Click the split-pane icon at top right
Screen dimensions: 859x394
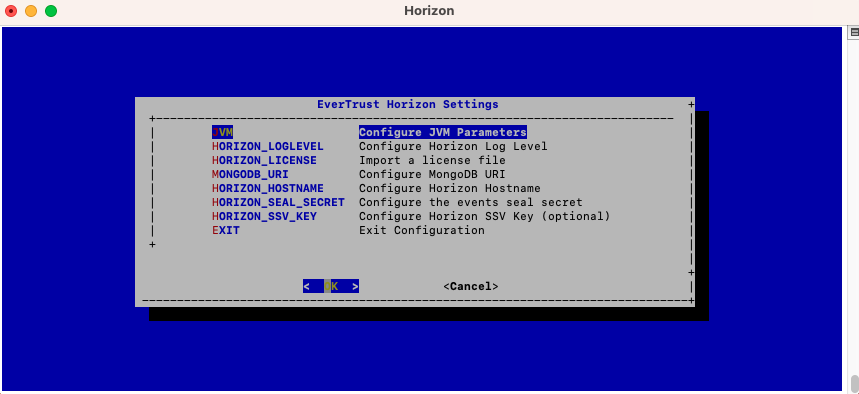click(854, 32)
